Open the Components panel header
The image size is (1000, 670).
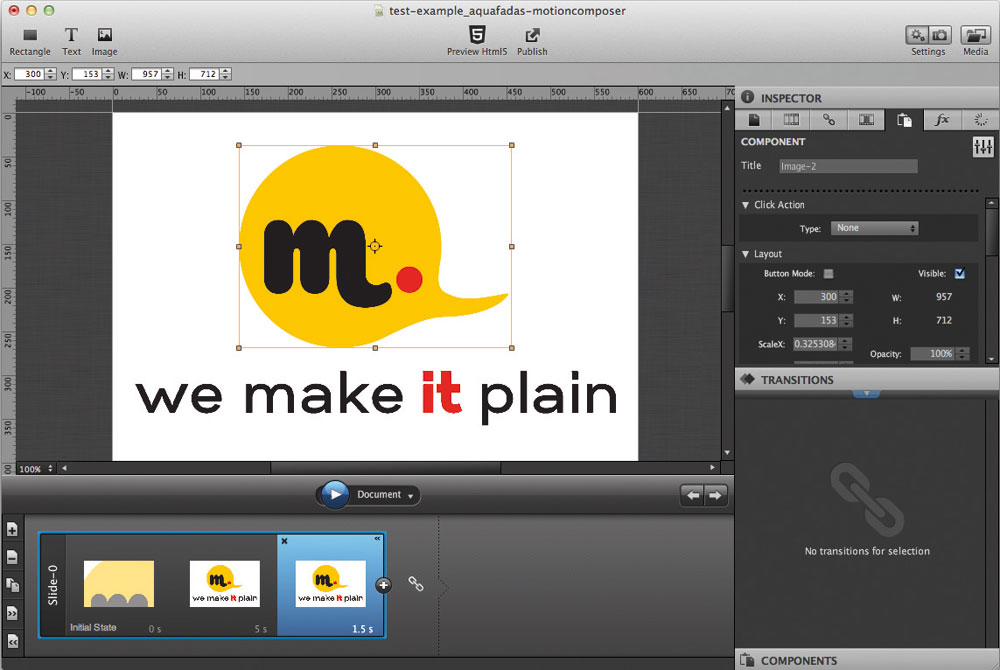[867, 660]
